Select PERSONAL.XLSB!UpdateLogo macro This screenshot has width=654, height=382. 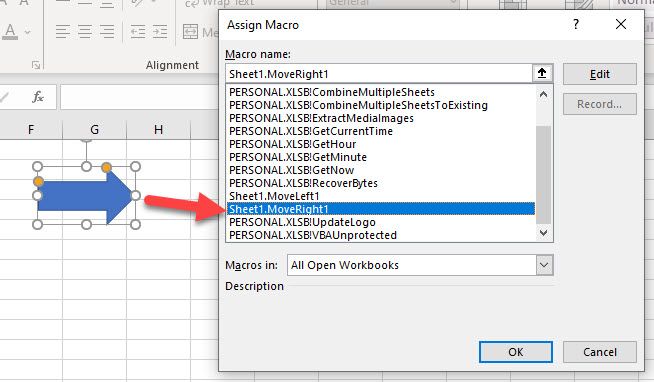(302, 222)
